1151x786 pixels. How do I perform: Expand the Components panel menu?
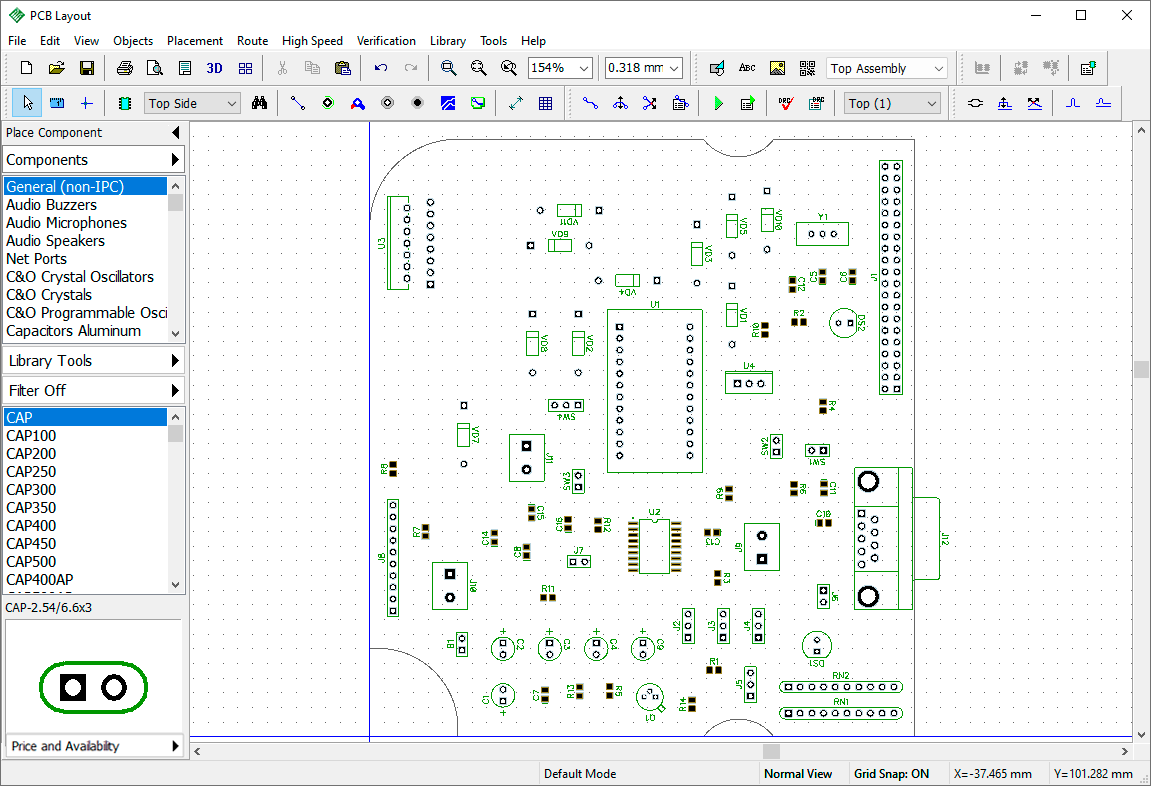point(93,159)
